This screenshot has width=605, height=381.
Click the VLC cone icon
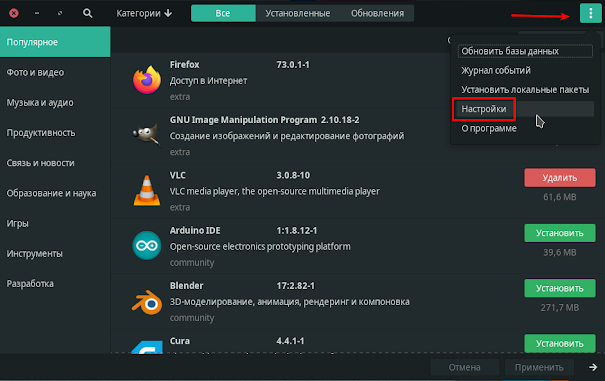(x=147, y=190)
